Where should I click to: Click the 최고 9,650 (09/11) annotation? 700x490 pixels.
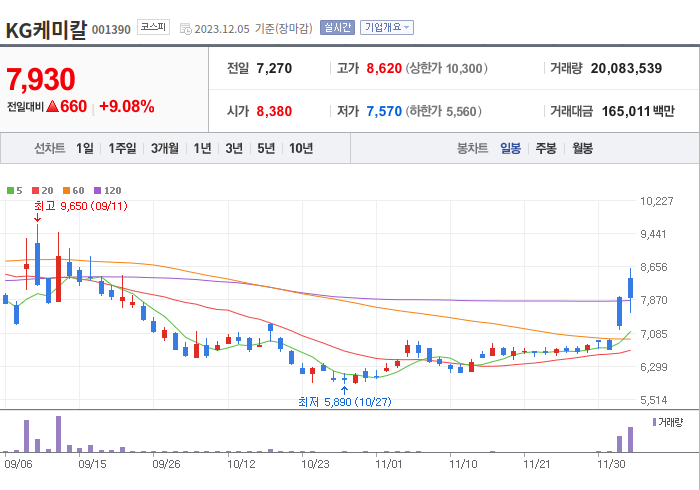click(x=81, y=206)
